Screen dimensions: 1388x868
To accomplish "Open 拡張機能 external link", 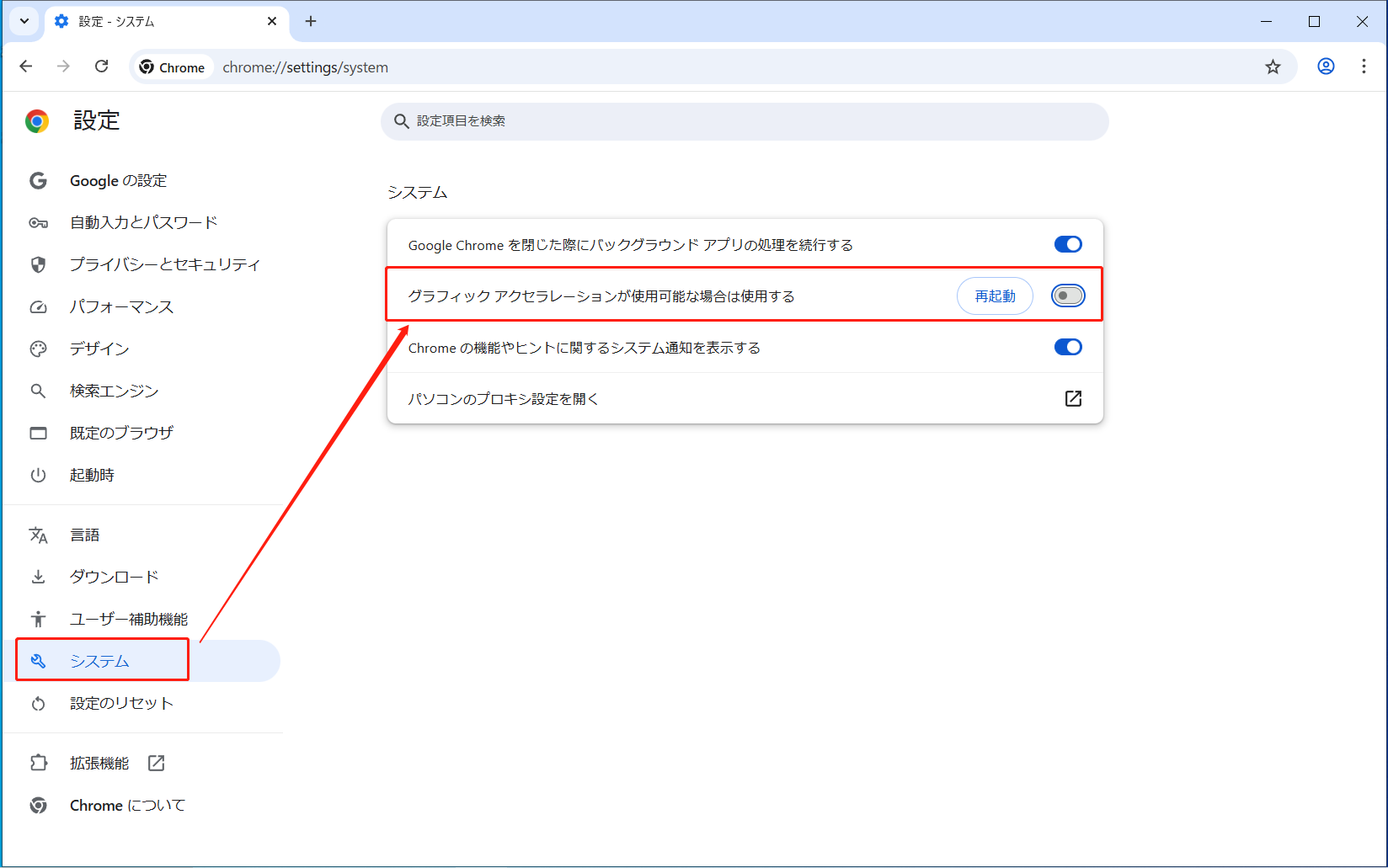I will 157,763.
